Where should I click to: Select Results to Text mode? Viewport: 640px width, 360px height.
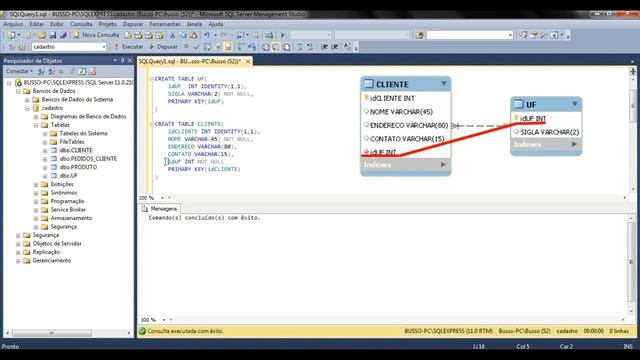266,47
